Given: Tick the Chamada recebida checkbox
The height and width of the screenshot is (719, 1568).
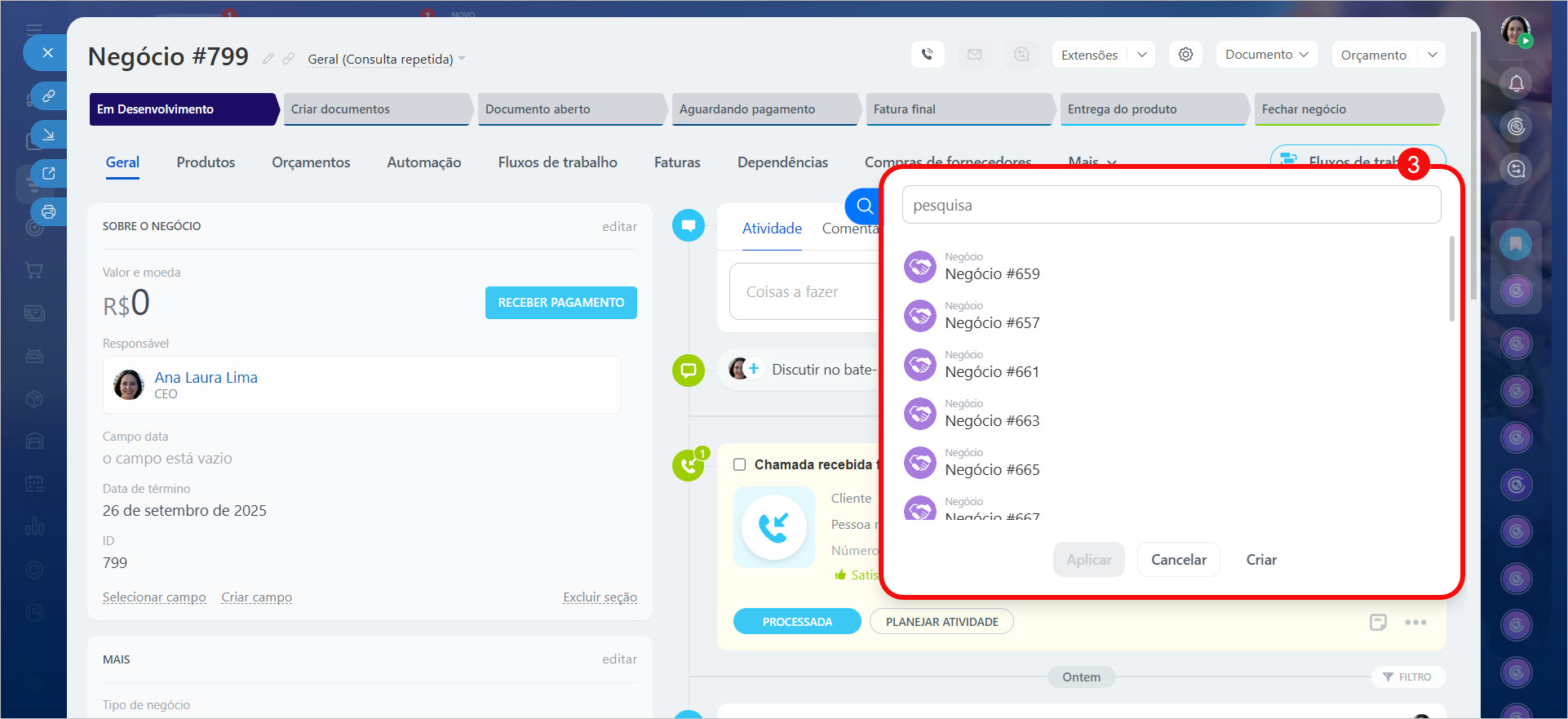Looking at the screenshot, I should point(740,464).
